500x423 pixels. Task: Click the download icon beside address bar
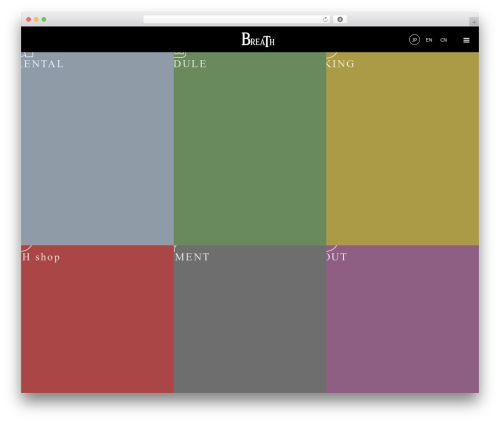click(340, 19)
